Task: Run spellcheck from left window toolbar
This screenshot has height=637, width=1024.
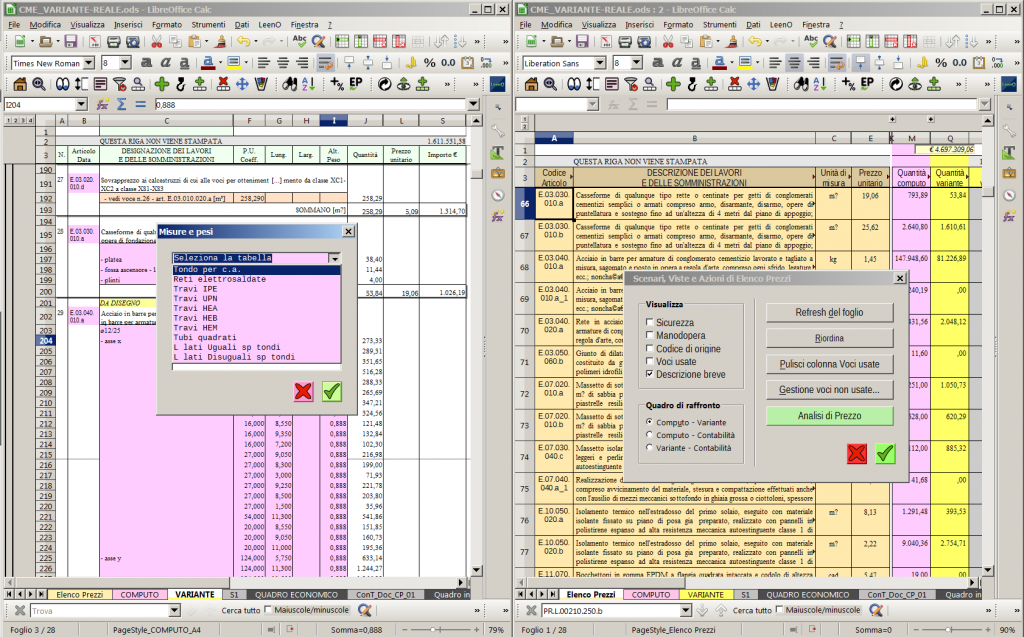Action: coord(299,42)
